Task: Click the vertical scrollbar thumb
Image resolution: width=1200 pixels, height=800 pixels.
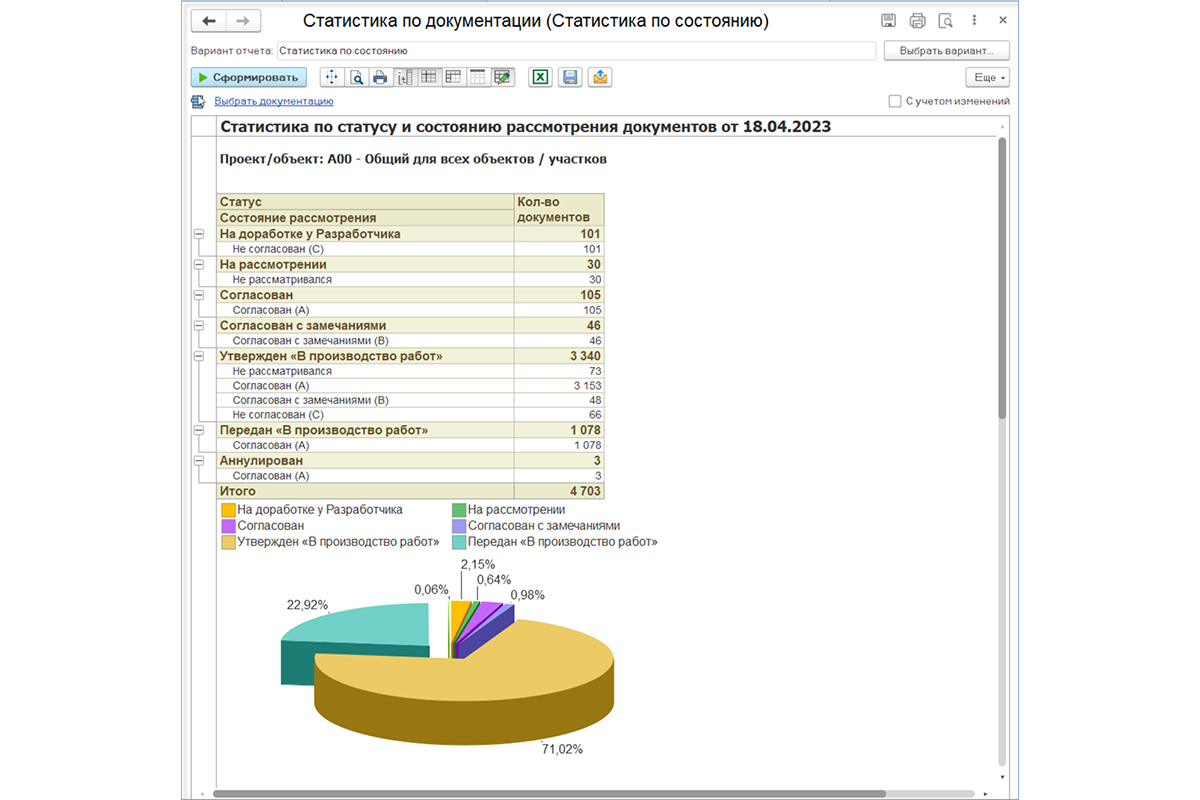Action: pyautogui.click(x=1003, y=278)
